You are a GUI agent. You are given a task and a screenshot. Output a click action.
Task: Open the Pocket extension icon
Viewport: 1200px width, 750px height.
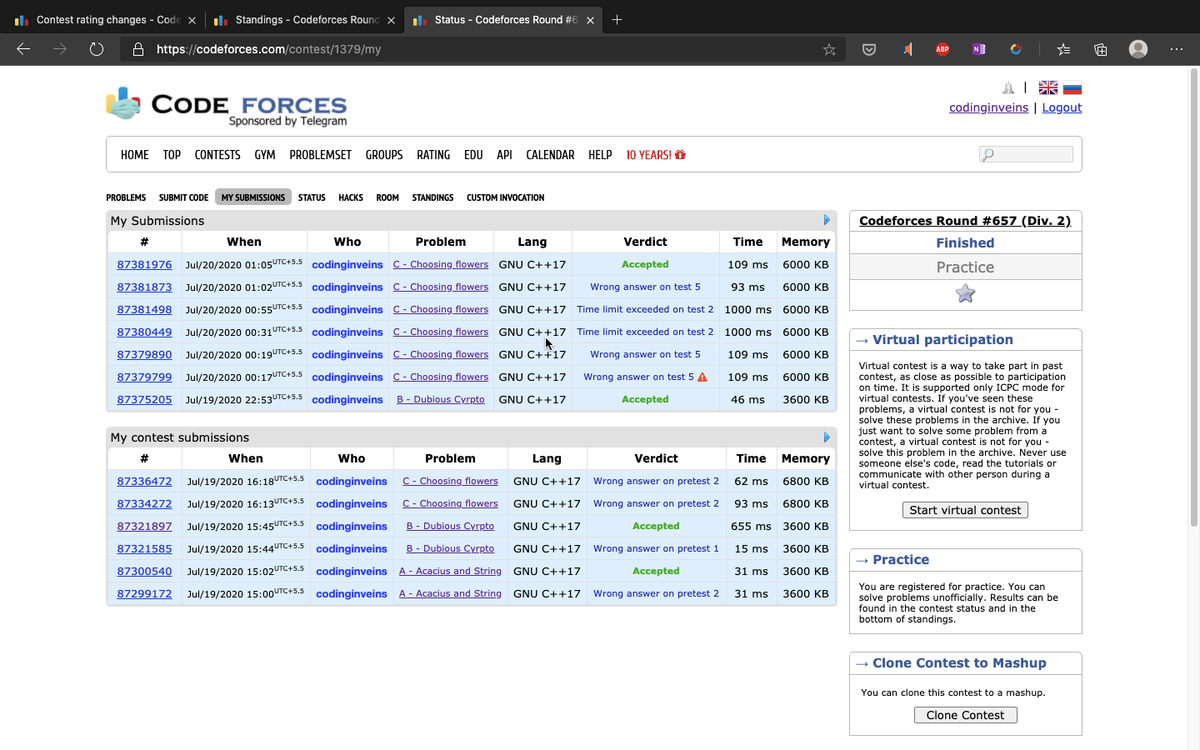pyautogui.click(x=870, y=49)
